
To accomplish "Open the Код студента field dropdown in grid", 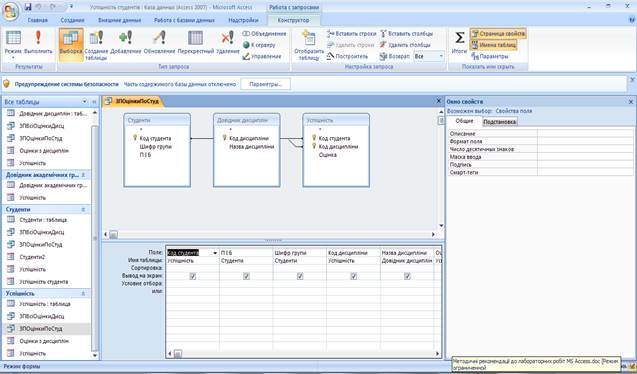I will [215, 253].
